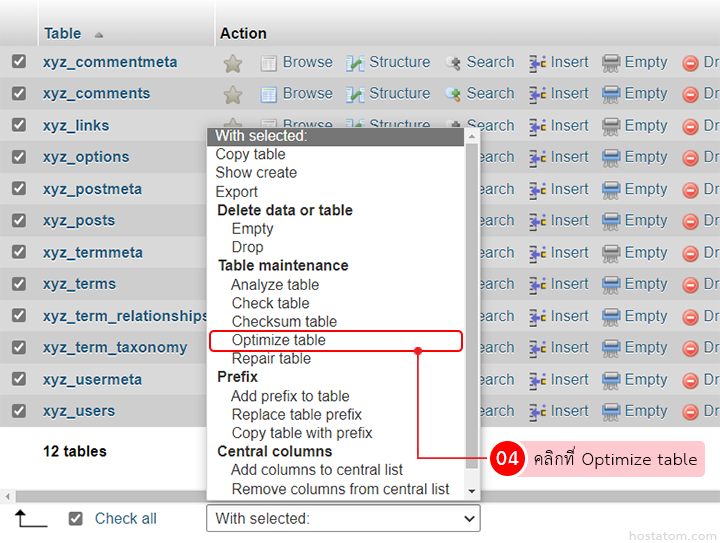The image size is (720, 543).
Task: Click the favorite star icon for xyz_comments
Action: coord(233,95)
